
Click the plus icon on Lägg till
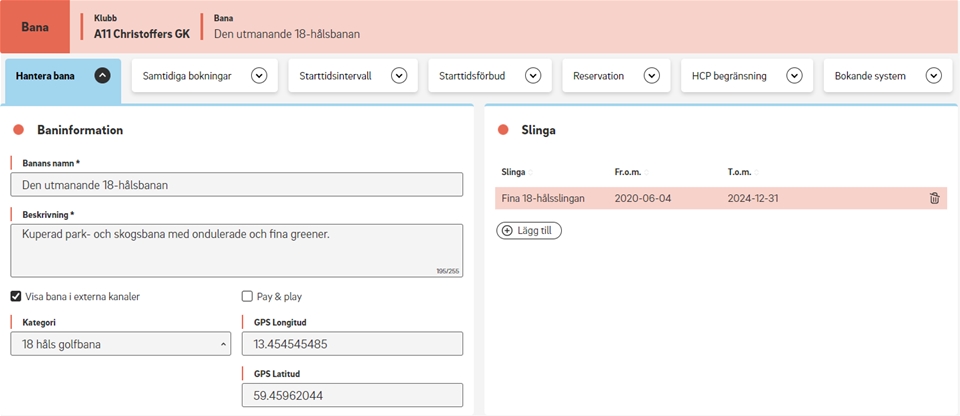[x=507, y=231]
